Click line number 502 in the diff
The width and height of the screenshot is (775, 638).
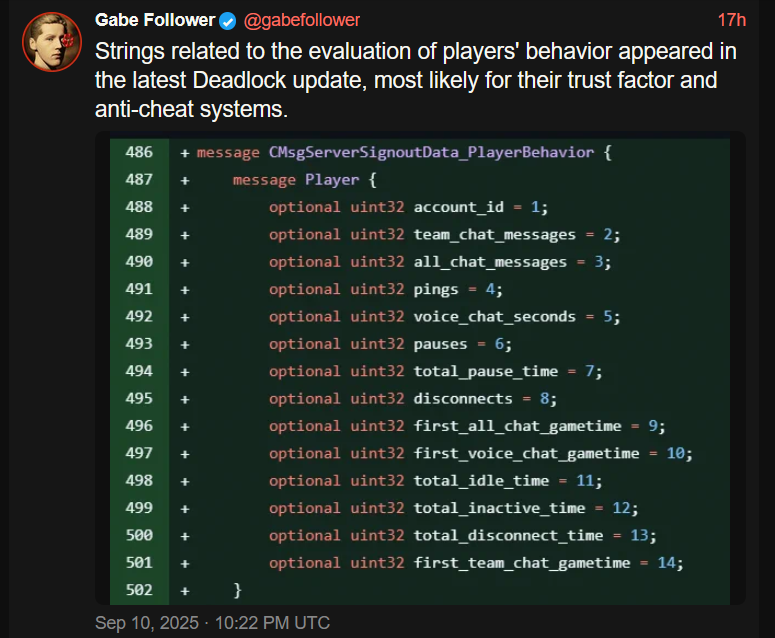[139, 590]
